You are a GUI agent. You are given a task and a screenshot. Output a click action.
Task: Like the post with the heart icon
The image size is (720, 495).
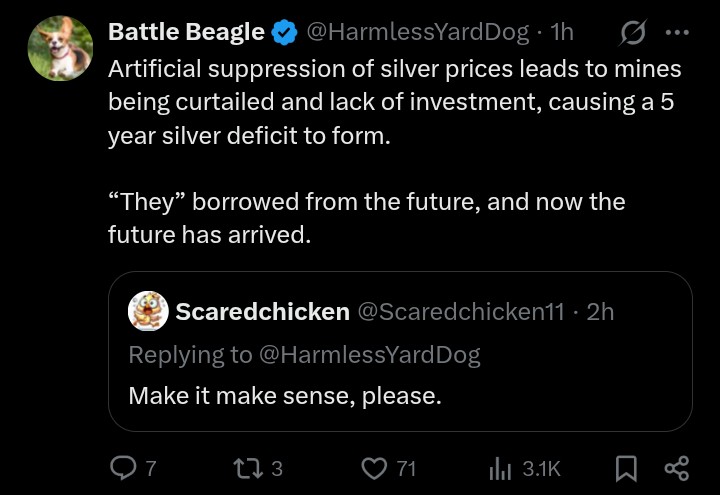coord(374,468)
